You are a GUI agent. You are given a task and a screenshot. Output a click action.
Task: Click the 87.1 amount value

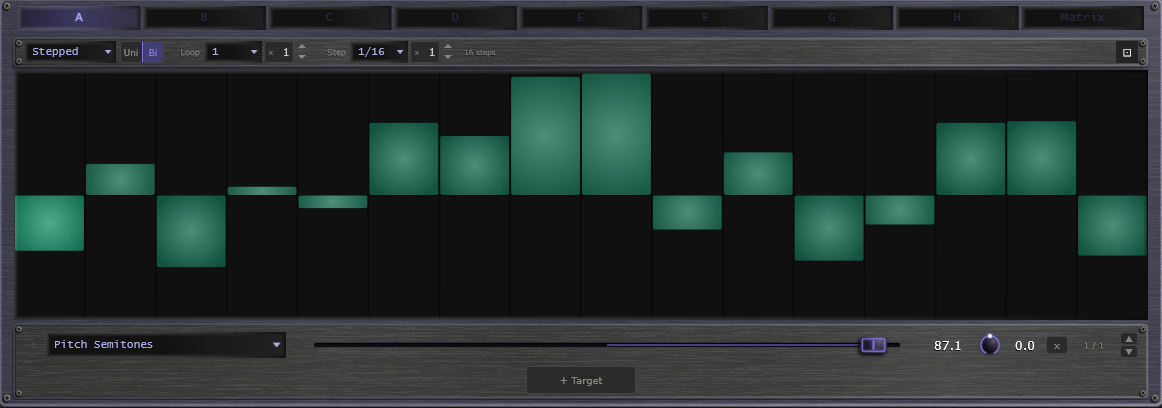point(947,345)
